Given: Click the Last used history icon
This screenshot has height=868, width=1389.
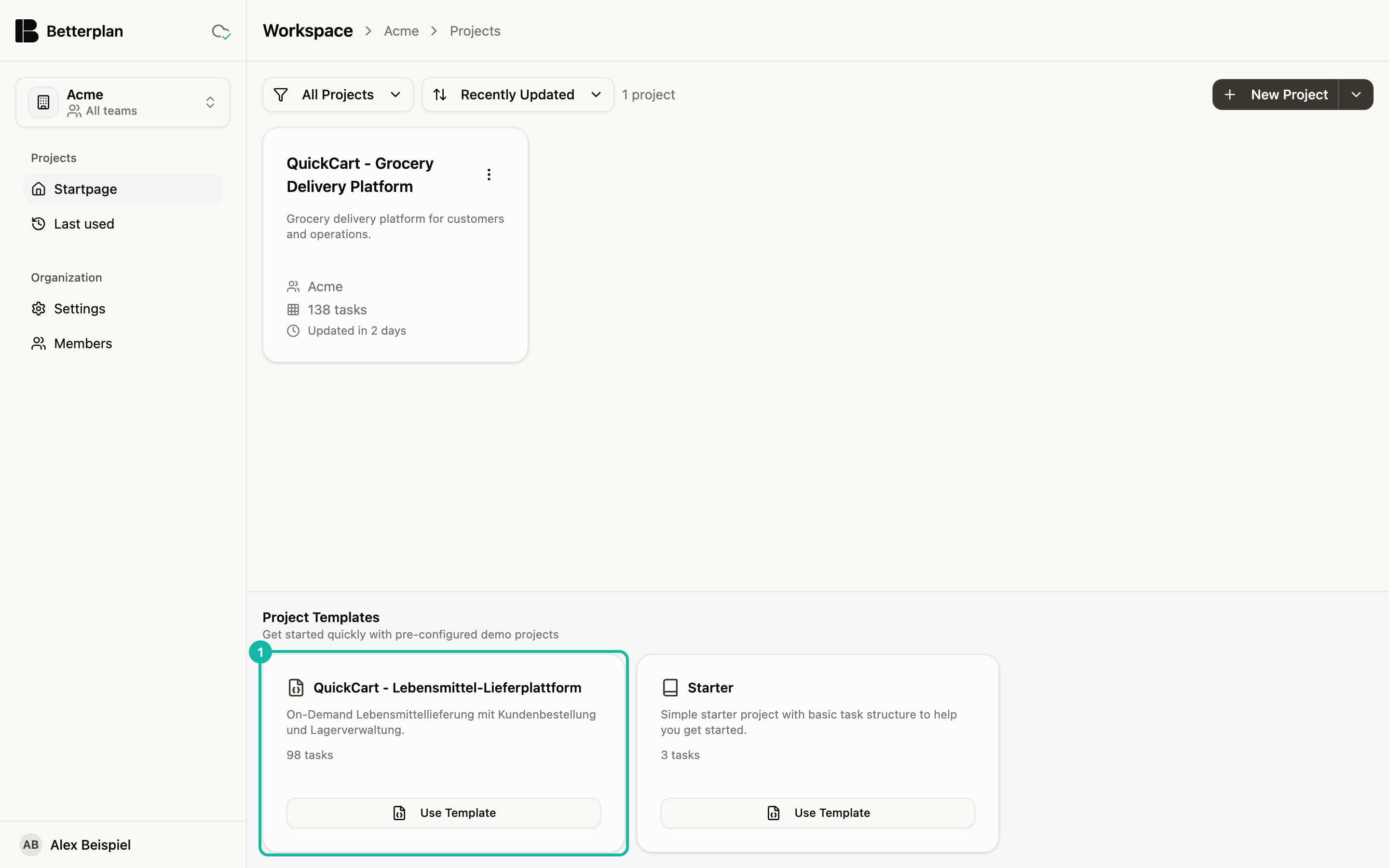Looking at the screenshot, I should coord(39,224).
